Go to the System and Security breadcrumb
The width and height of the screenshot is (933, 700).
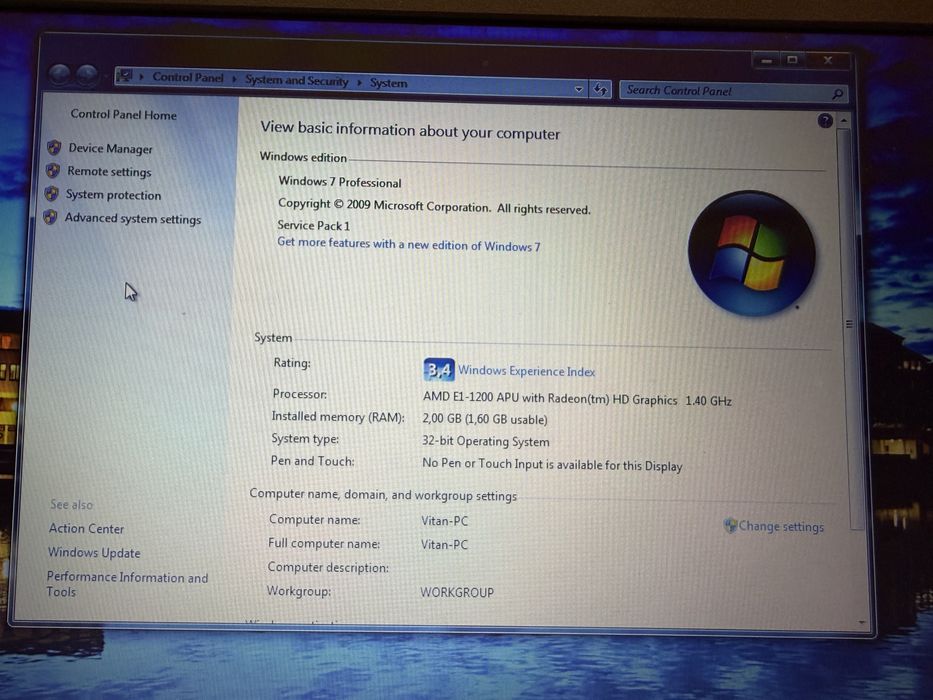[x=296, y=80]
